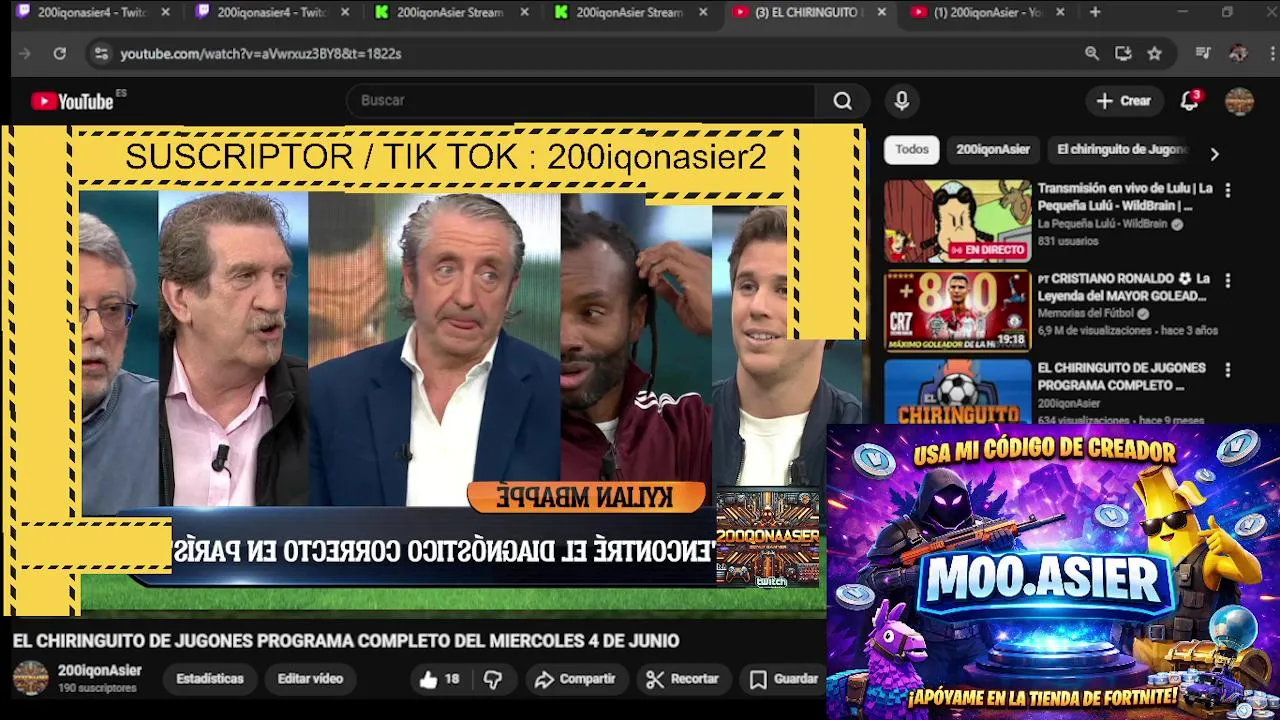Viewport: 1280px width, 720px height.
Task: Close the (1) 200iqonAsier YouTube tab
Action: click(x=1060, y=12)
